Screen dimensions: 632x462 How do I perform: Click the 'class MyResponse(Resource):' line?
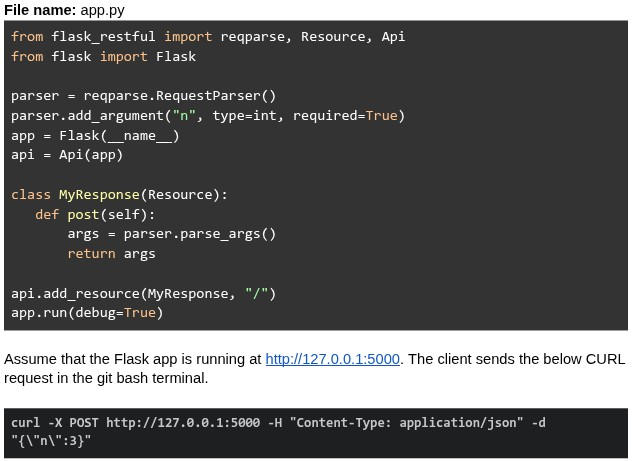tap(119, 195)
